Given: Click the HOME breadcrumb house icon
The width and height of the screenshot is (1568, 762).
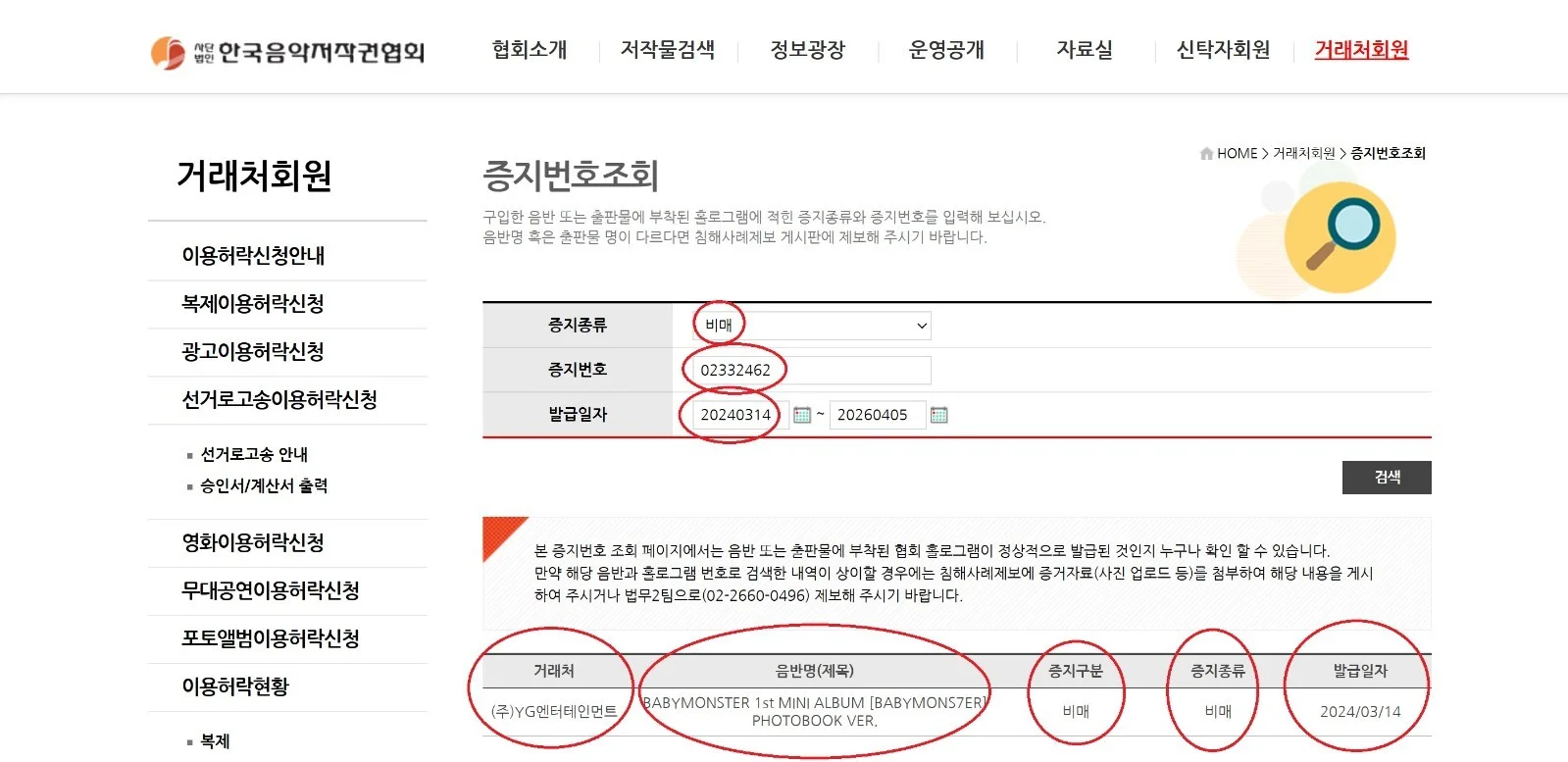Looking at the screenshot, I should (1206, 153).
